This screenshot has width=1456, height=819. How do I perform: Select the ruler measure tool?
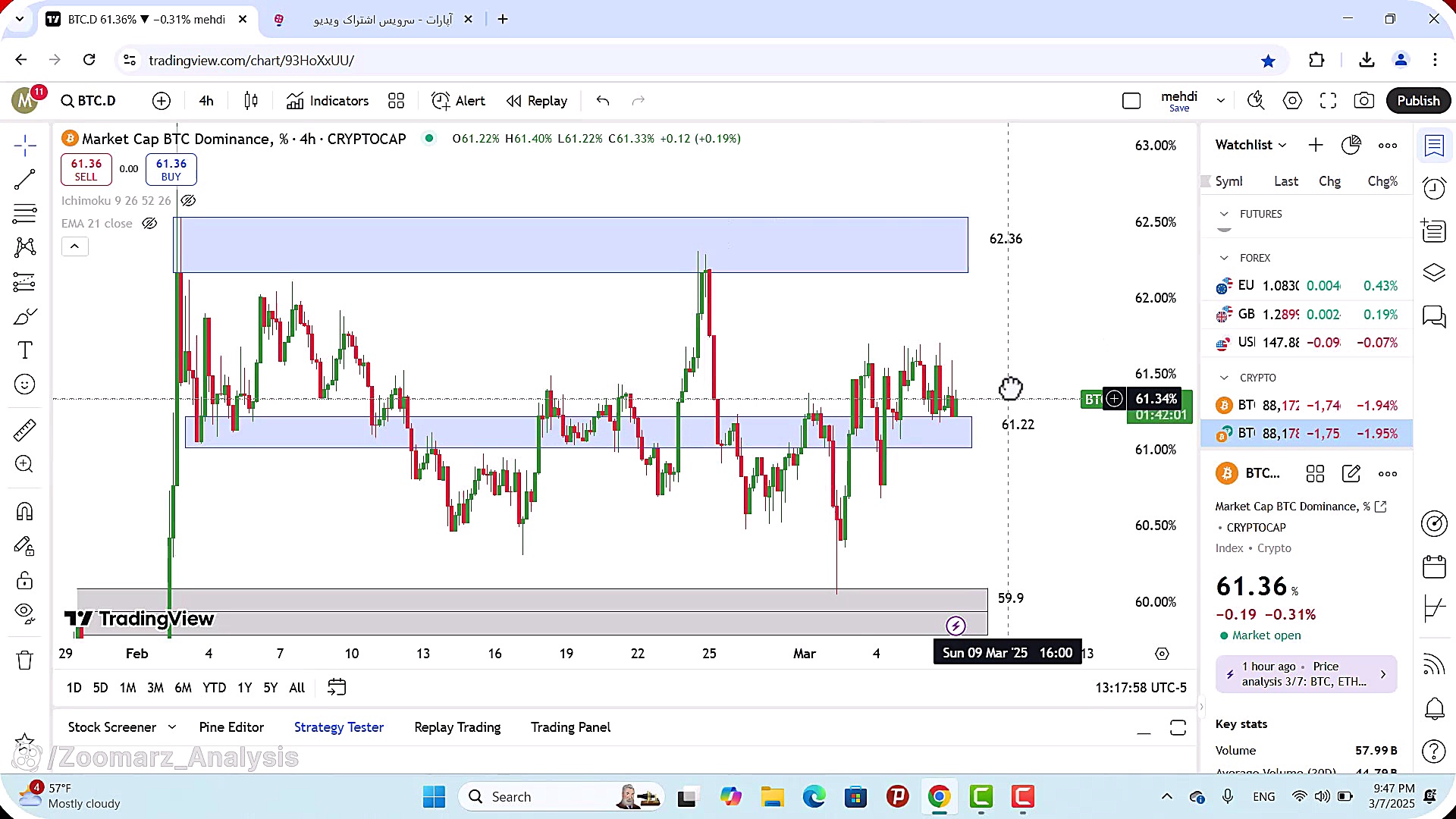point(25,430)
